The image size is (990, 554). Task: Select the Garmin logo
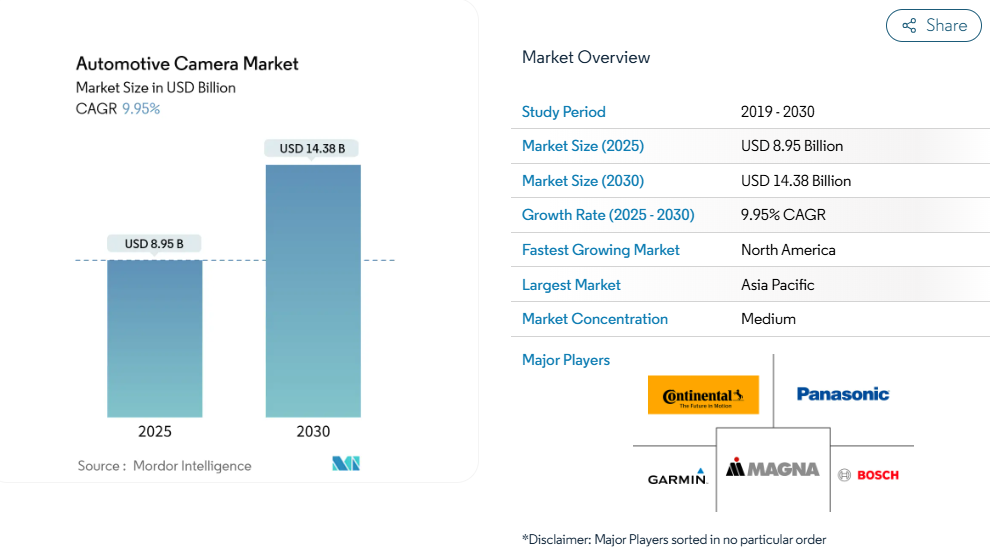coord(677,477)
